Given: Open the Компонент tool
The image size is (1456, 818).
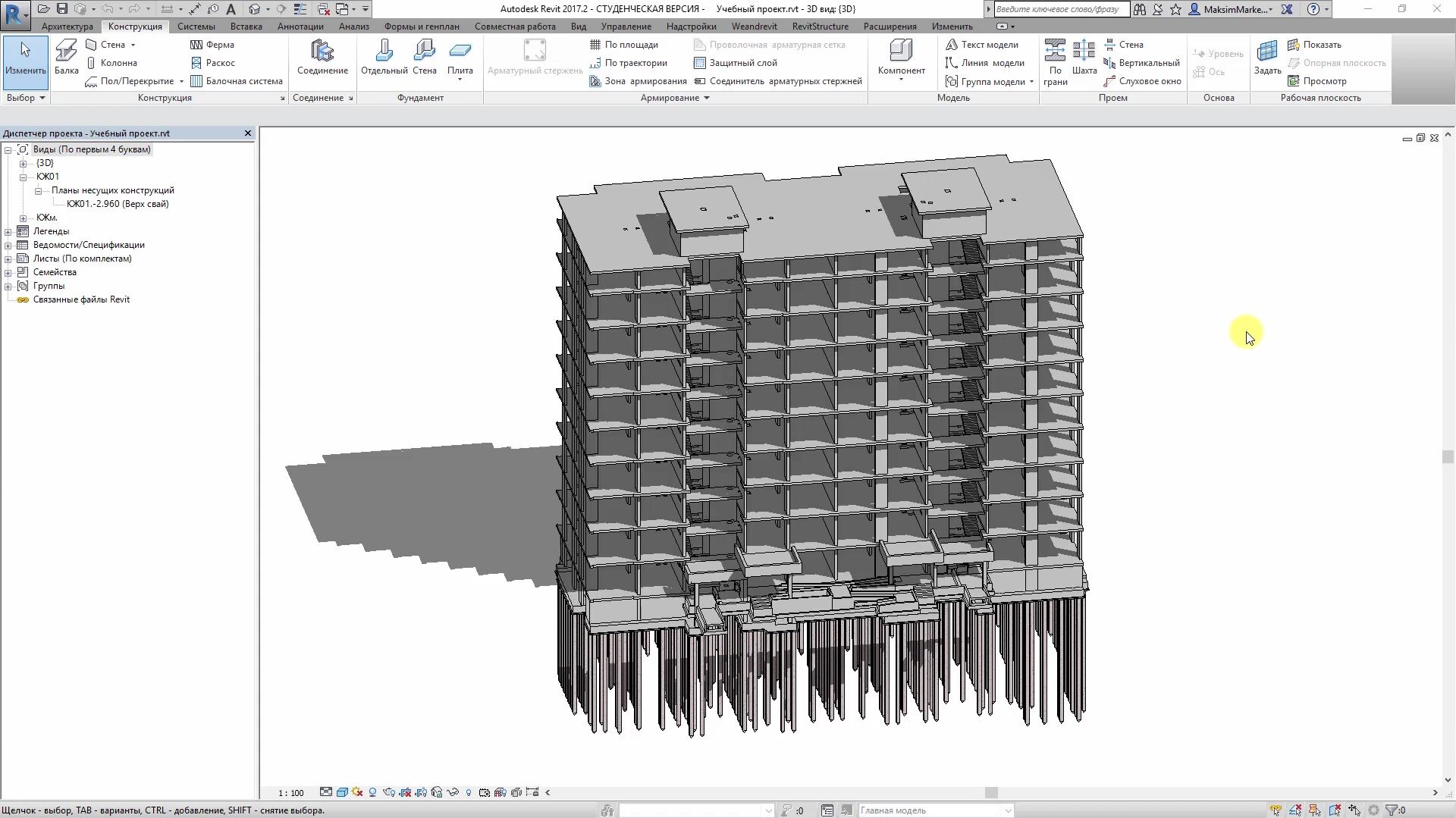Looking at the screenshot, I should (901, 59).
